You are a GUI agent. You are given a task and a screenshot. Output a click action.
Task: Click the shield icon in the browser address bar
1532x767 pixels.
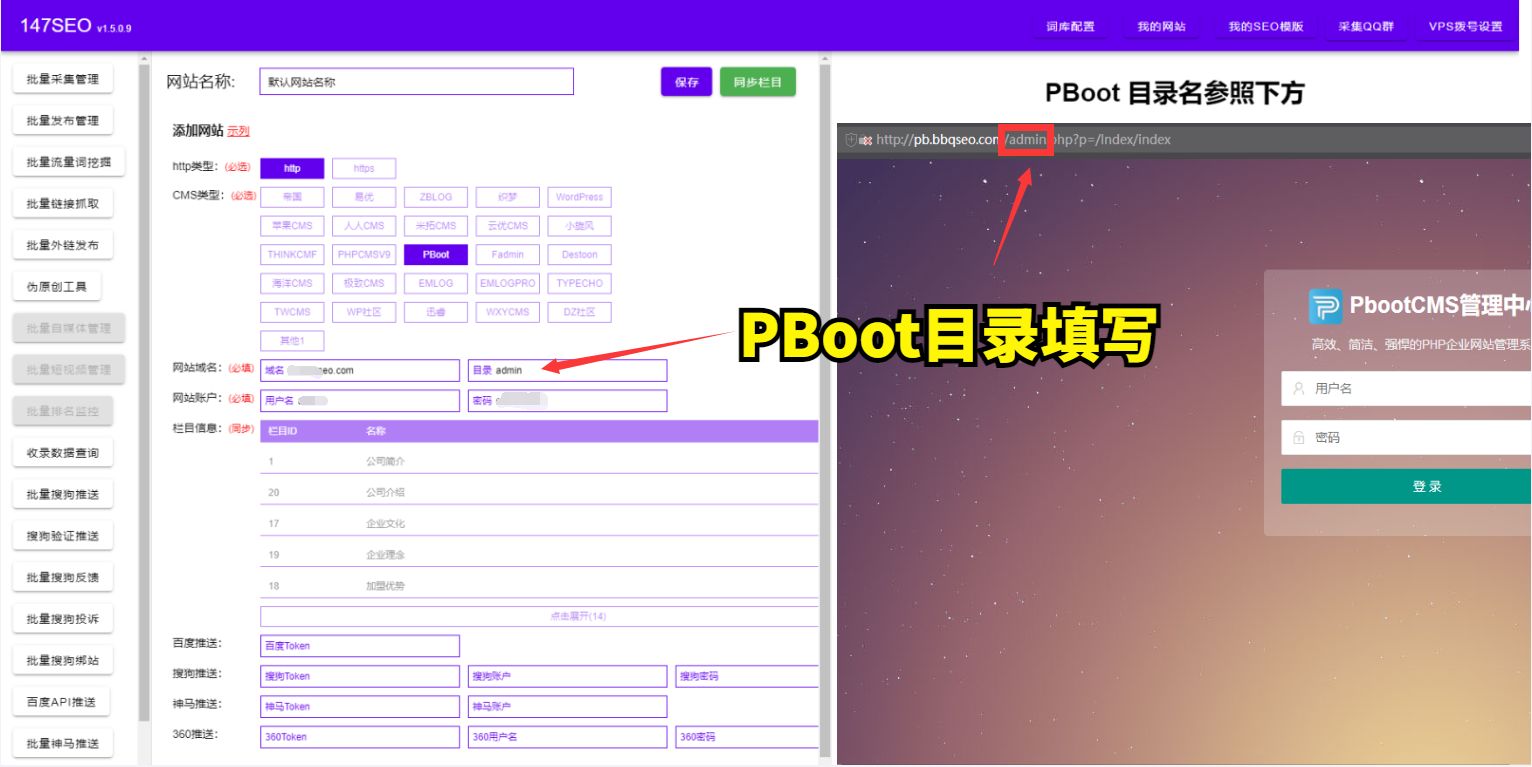coord(851,140)
